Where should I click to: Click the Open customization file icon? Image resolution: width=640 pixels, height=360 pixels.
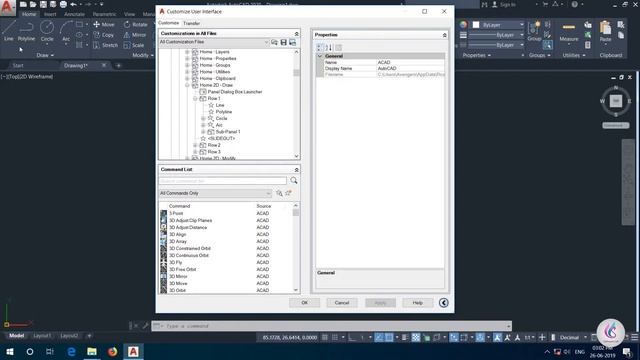[x=274, y=42]
